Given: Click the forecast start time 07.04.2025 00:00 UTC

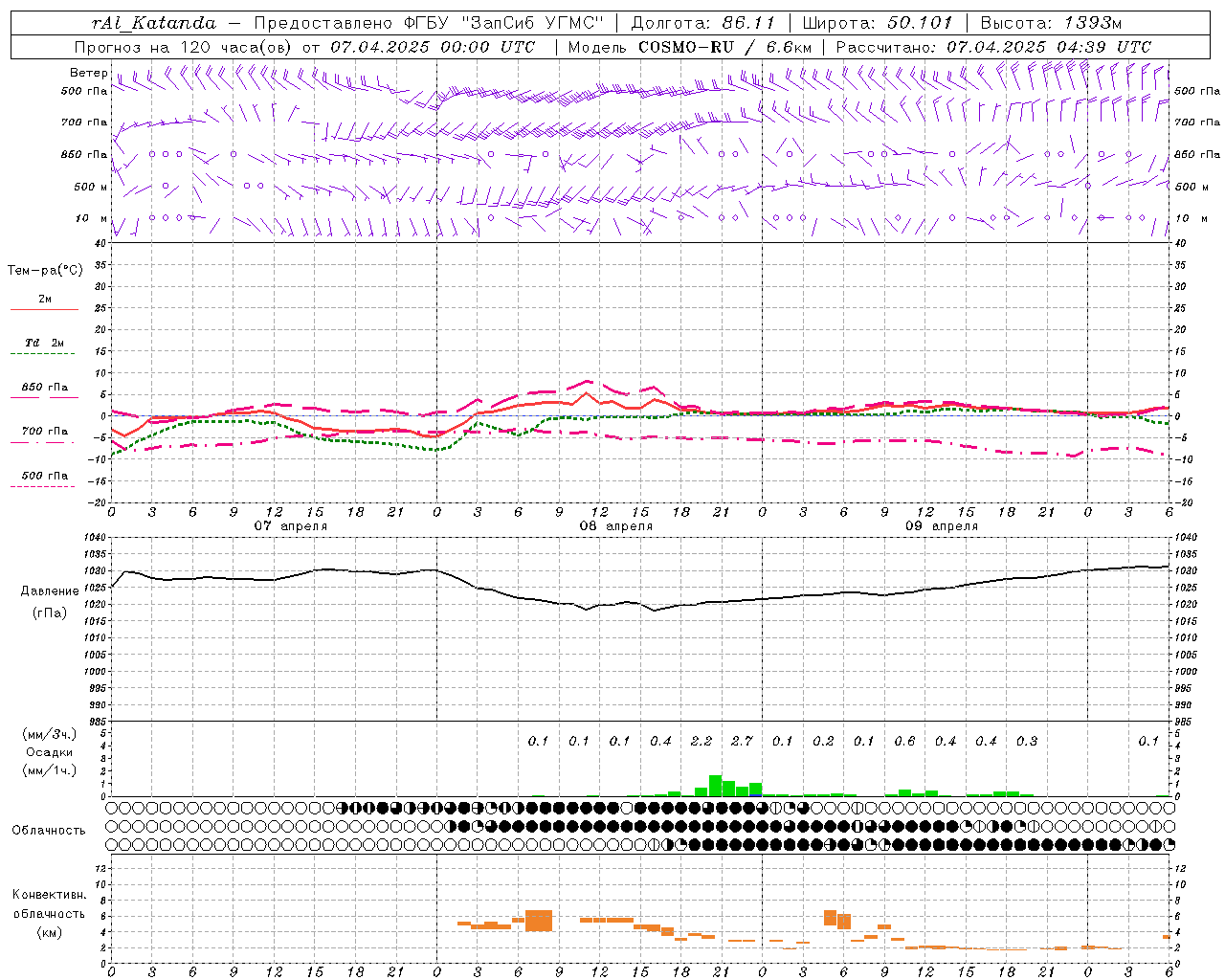Looking at the screenshot, I should (434, 47).
